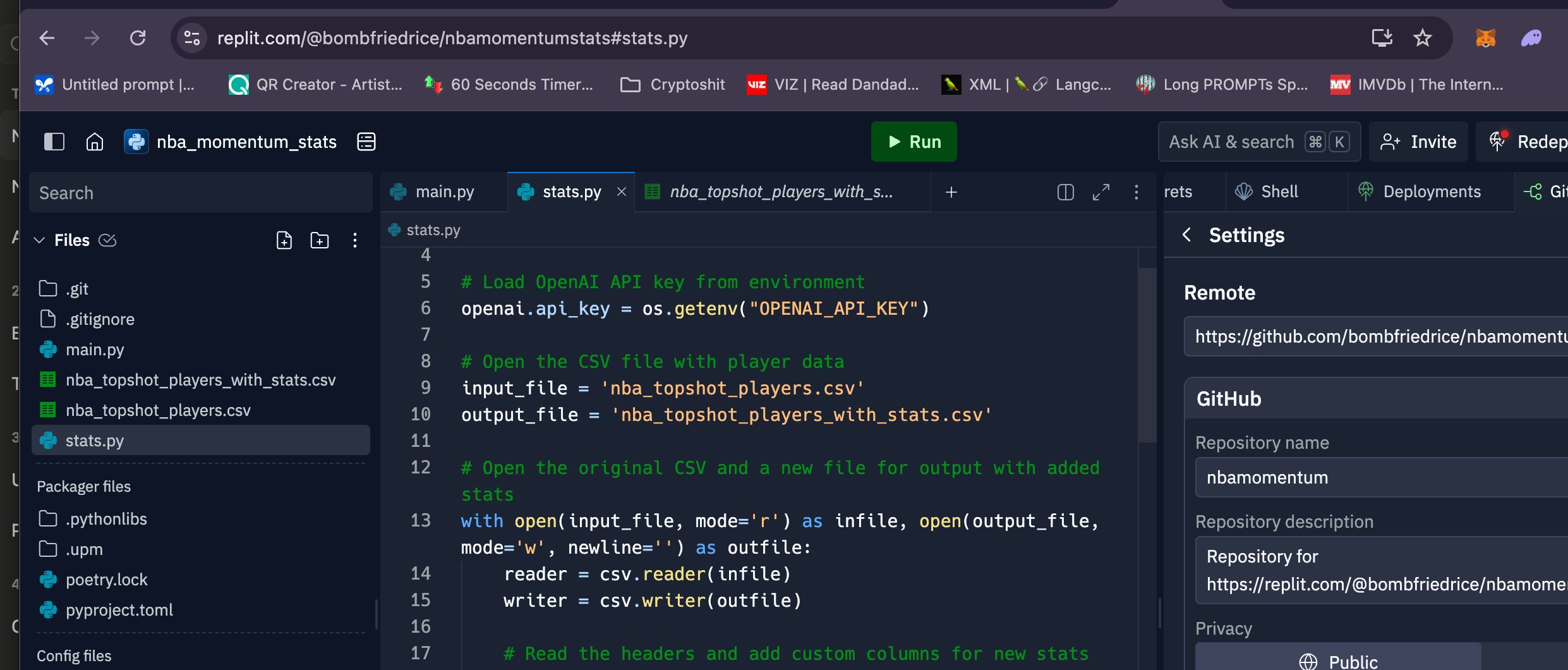Edit the Repository description field

[1382, 570]
